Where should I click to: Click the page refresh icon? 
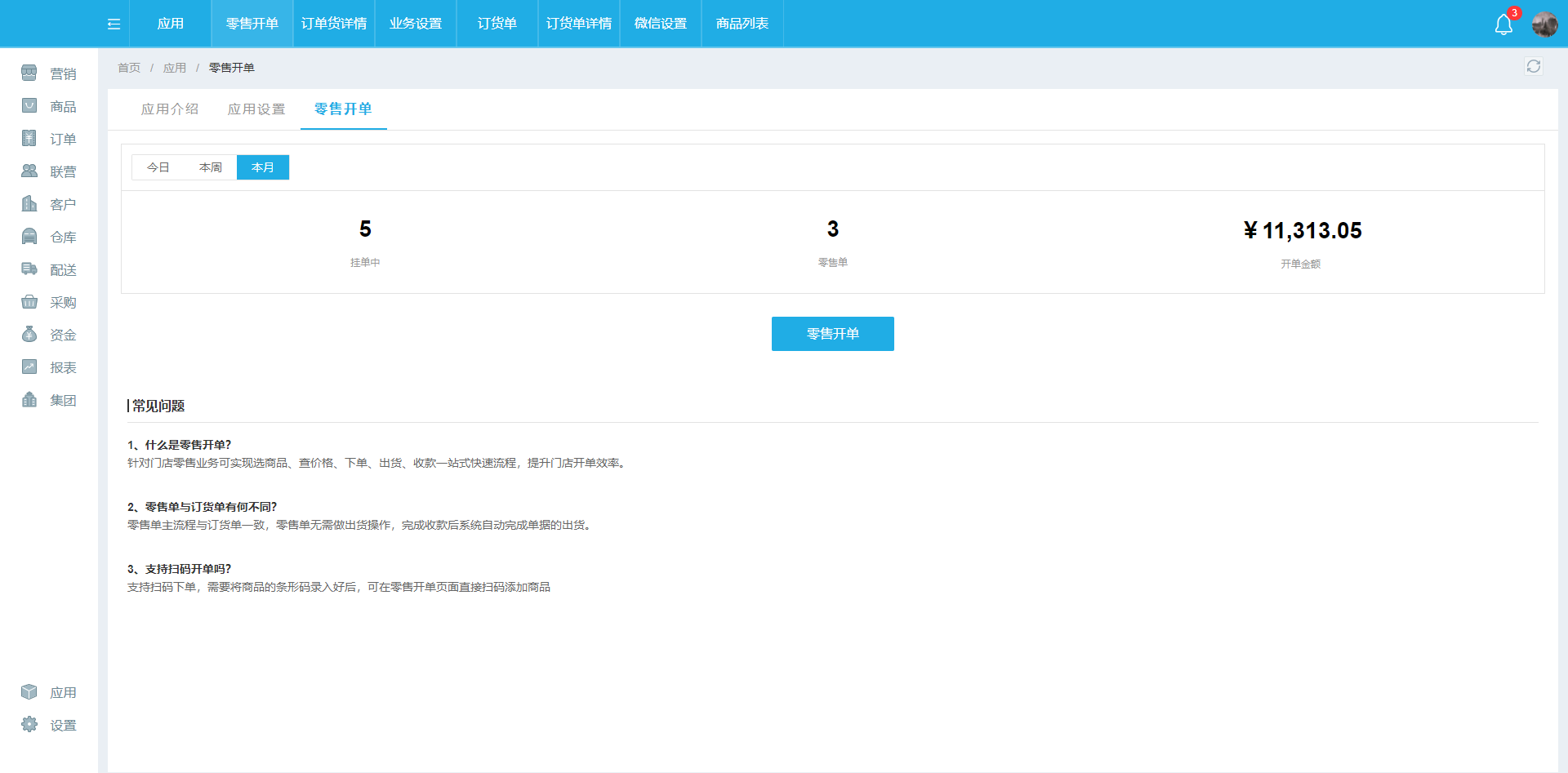tap(1533, 66)
